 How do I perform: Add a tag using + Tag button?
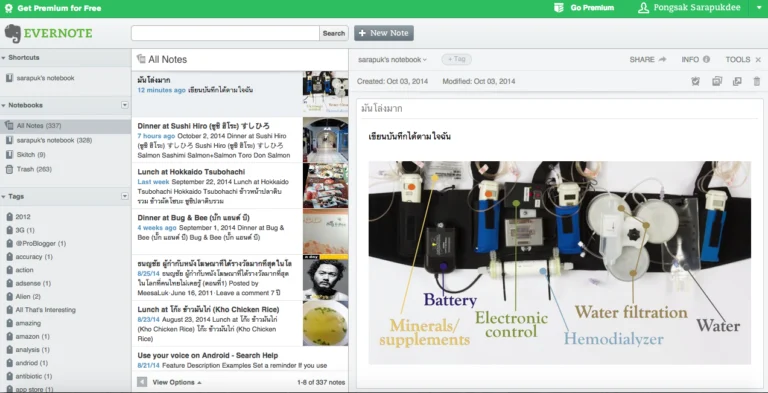pyautogui.click(x=456, y=59)
